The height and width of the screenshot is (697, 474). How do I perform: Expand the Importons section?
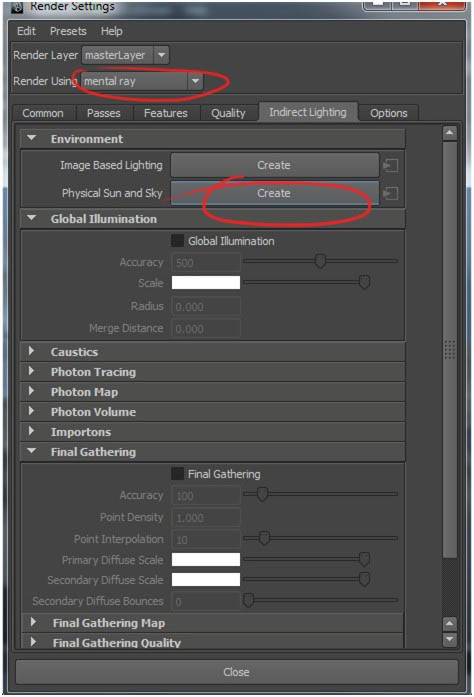[213, 432]
